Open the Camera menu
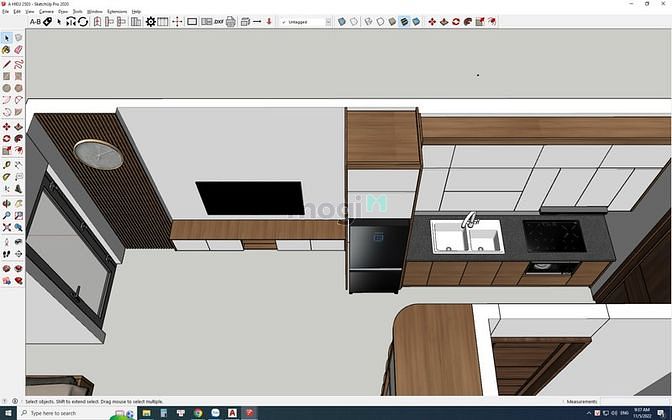 pos(46,12)
